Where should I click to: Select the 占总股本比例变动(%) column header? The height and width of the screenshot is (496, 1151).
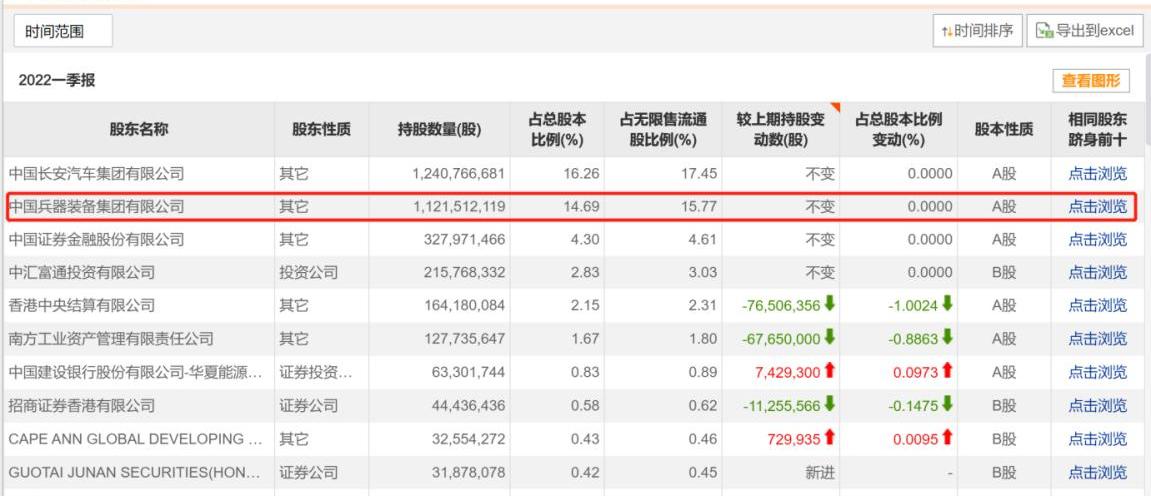898,129
